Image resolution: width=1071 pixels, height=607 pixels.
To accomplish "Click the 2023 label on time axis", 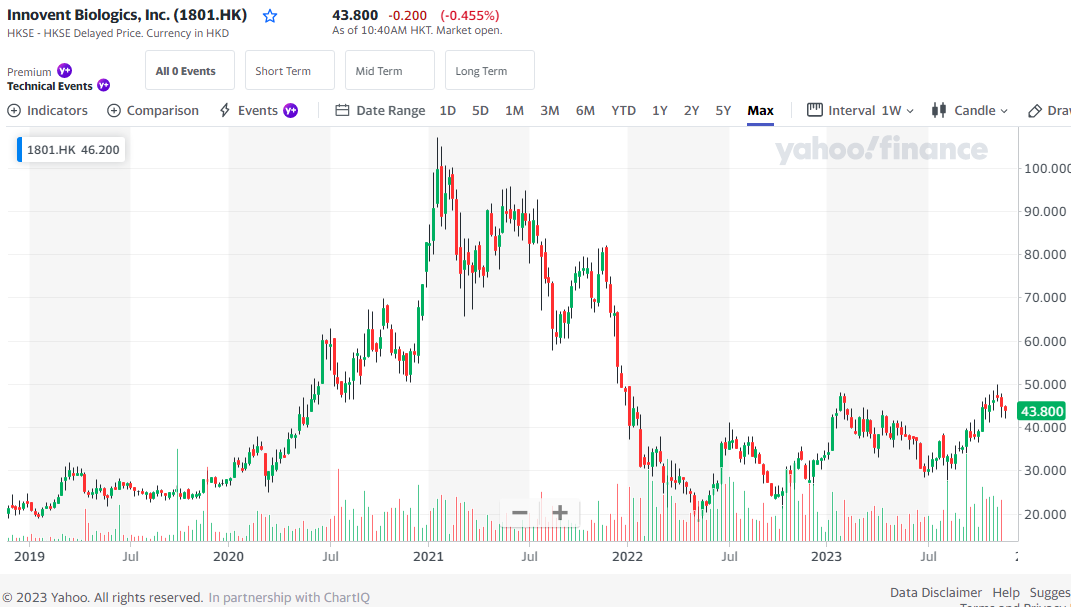I will tap(826, 556).
